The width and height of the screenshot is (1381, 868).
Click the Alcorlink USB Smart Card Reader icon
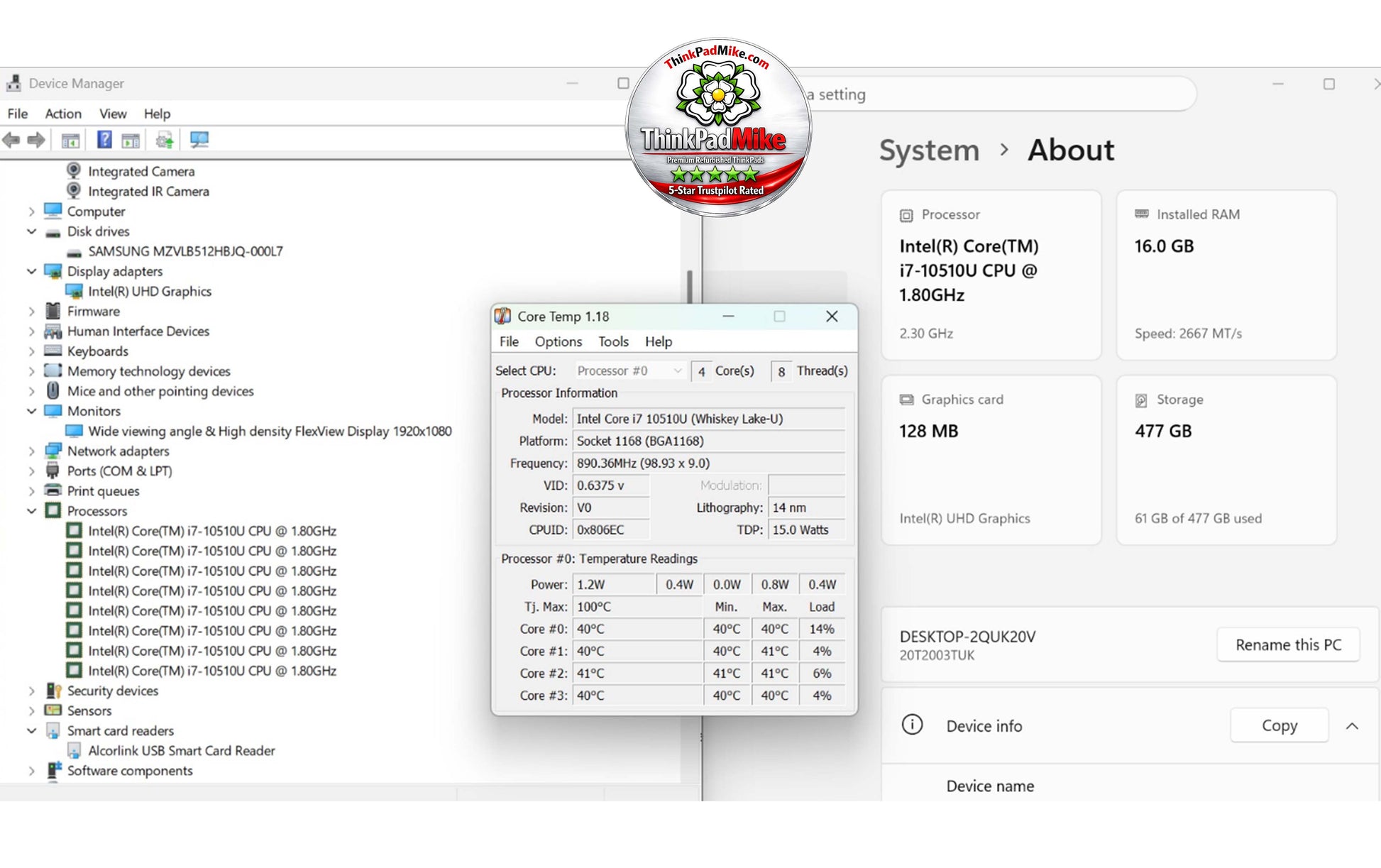pos(74,750)
